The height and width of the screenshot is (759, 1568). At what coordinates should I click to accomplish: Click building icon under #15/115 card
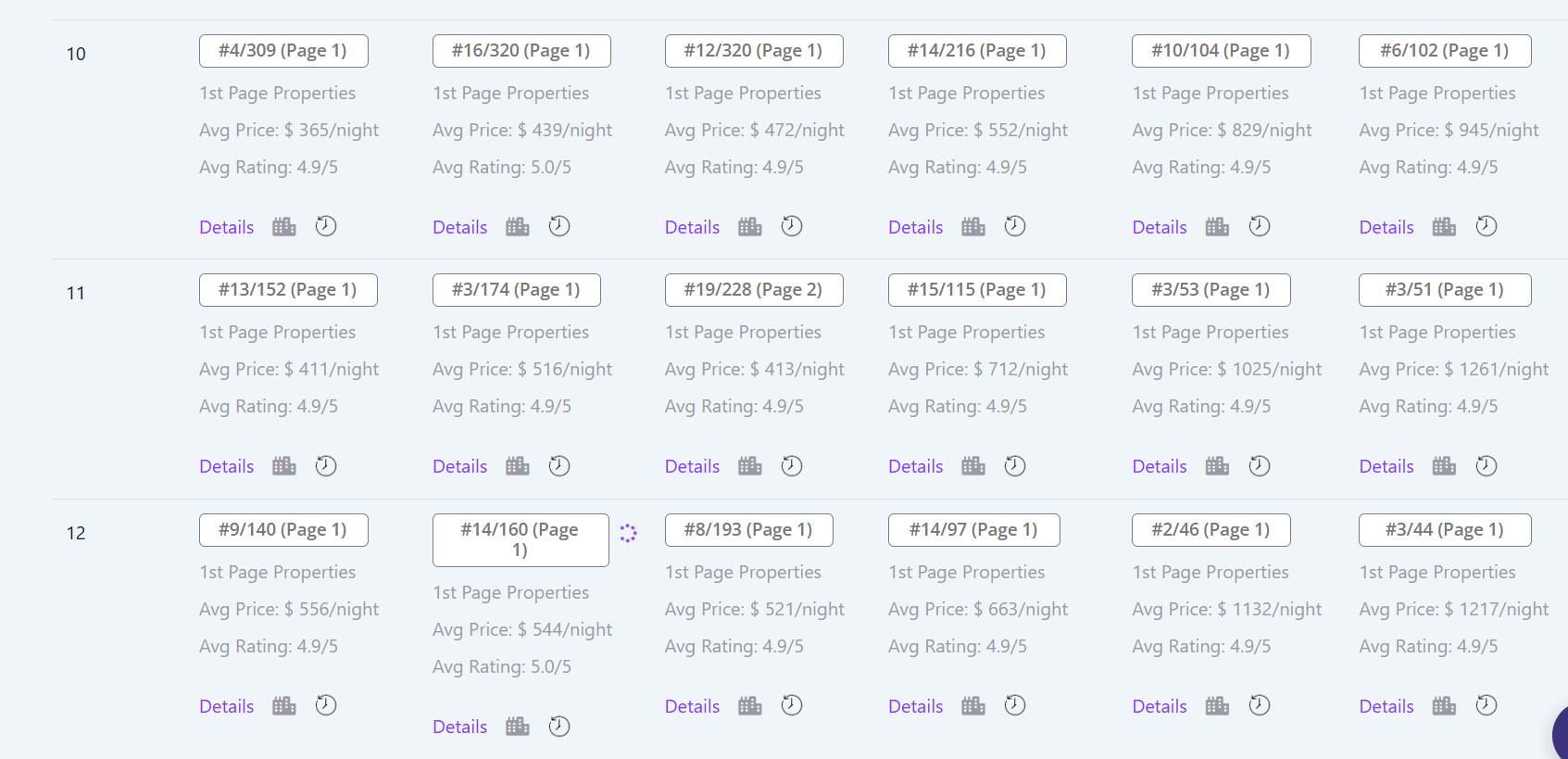(973, 466)
